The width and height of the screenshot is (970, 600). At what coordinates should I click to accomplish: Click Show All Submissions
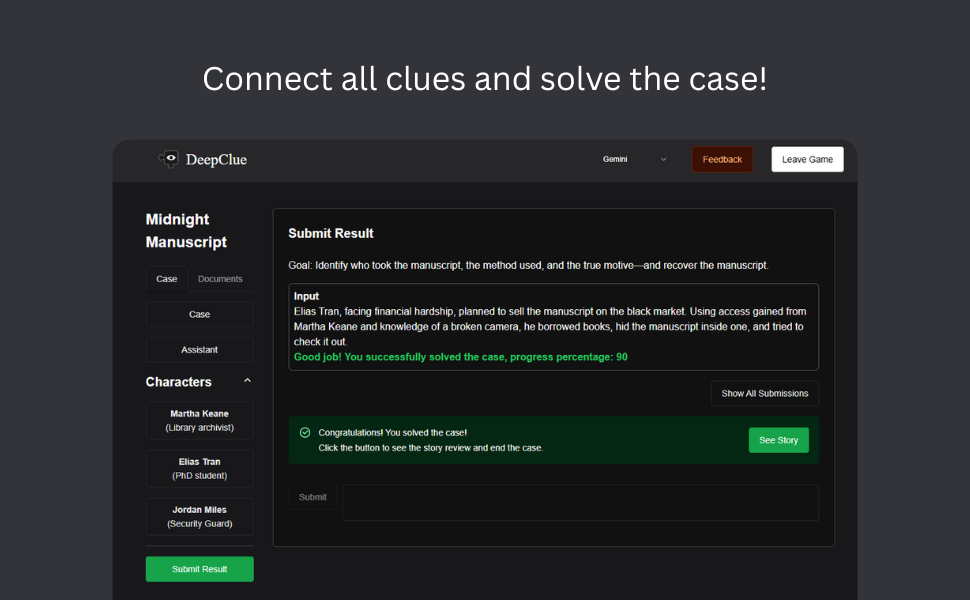pos(765,393)
